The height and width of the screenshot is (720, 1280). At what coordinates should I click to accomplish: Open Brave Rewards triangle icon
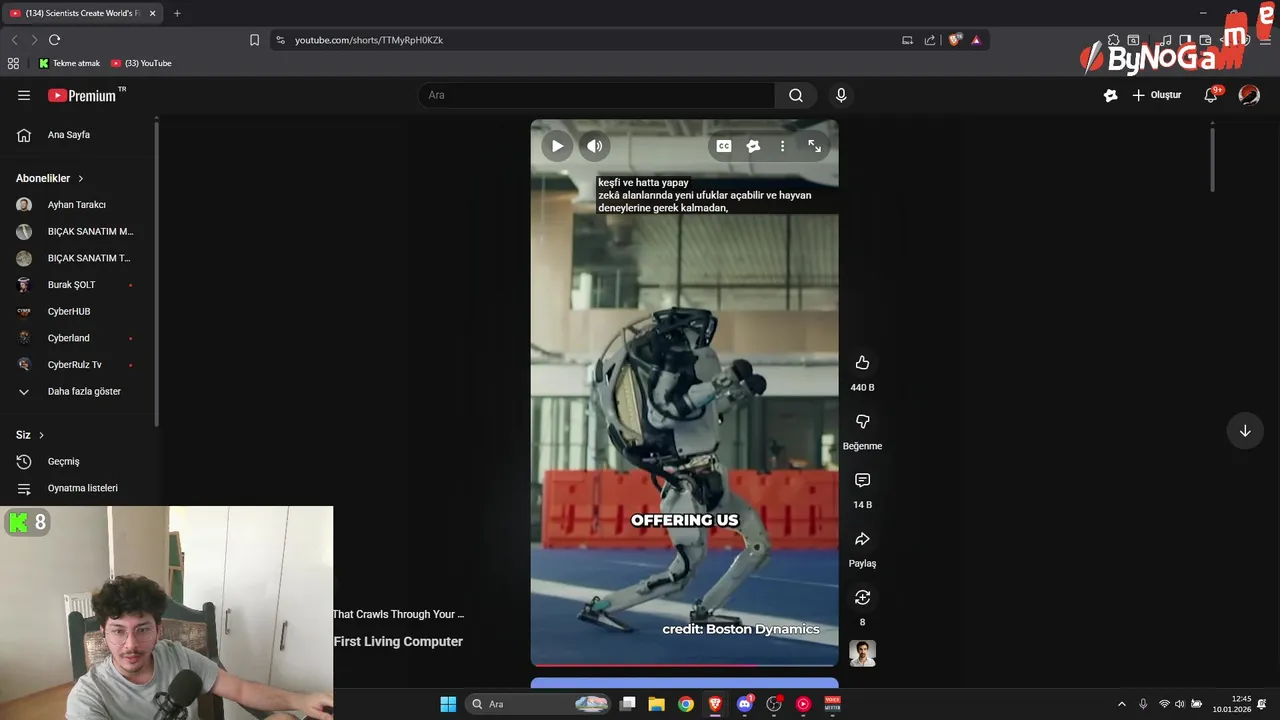(976, 40)
